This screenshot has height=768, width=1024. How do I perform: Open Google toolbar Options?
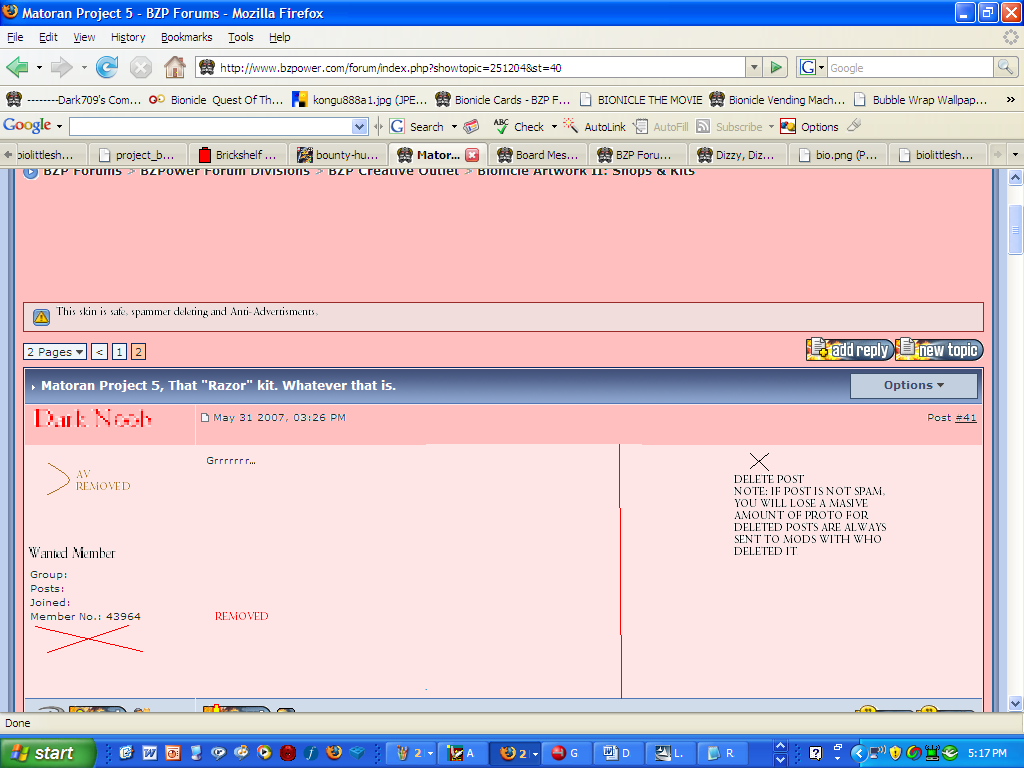click(810, 127)
